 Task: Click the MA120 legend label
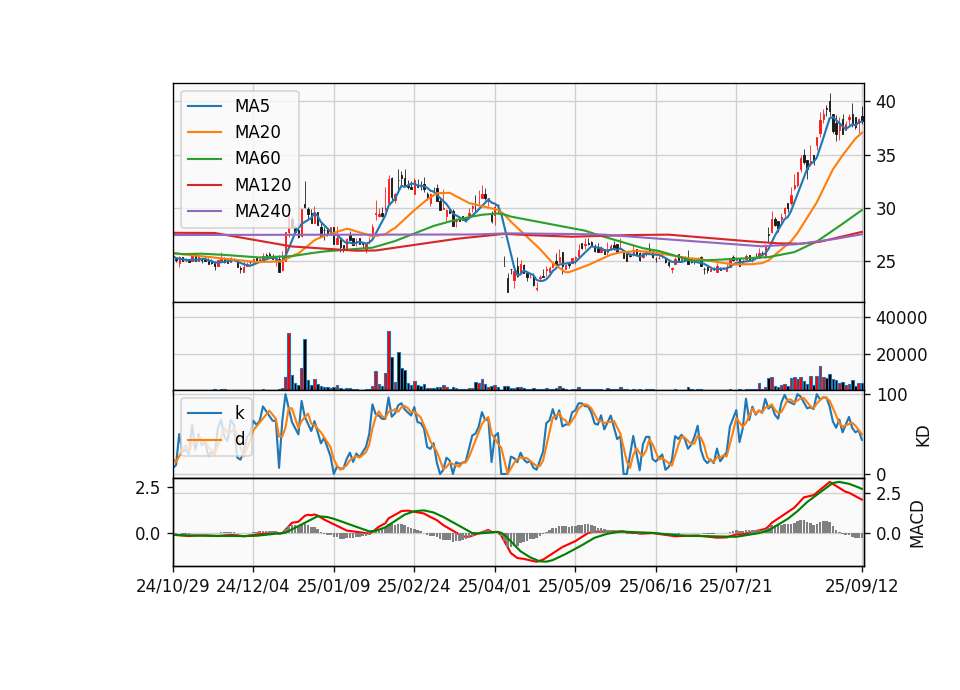pos(263,185)
